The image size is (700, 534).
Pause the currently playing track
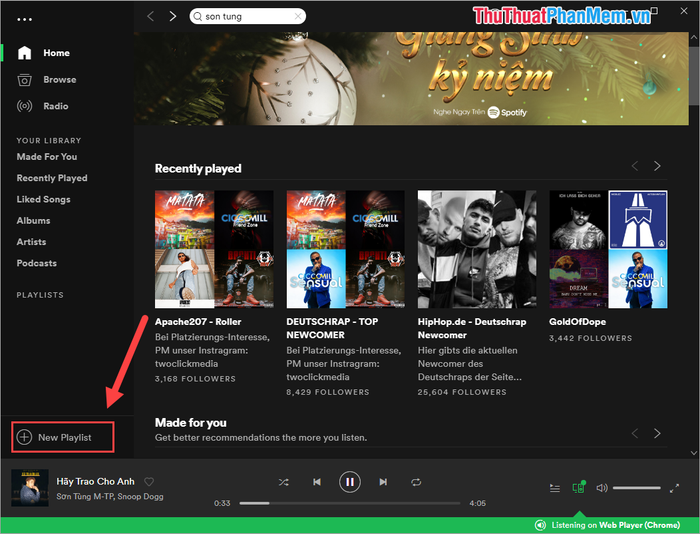(x=349, y=482)
